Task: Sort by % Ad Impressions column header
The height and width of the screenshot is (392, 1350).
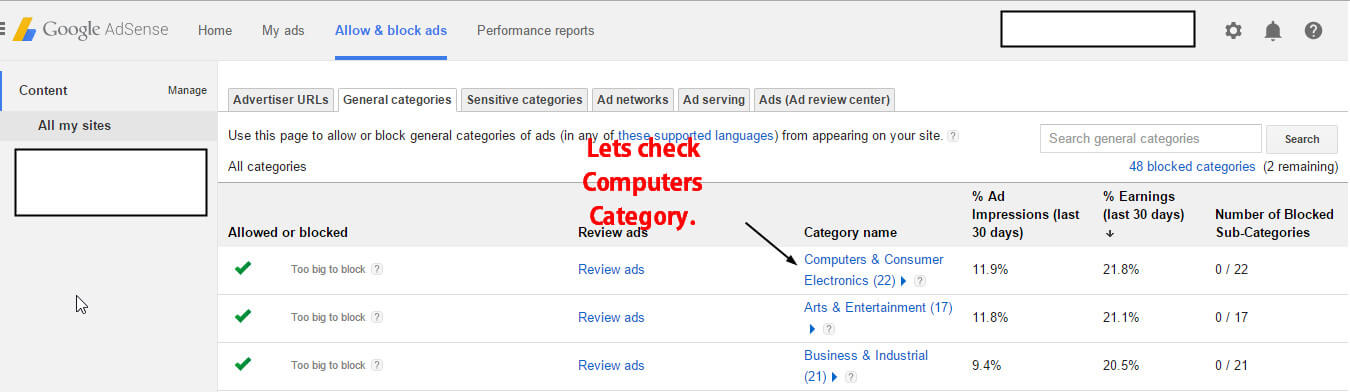Action: click(x=1025, y=214)
